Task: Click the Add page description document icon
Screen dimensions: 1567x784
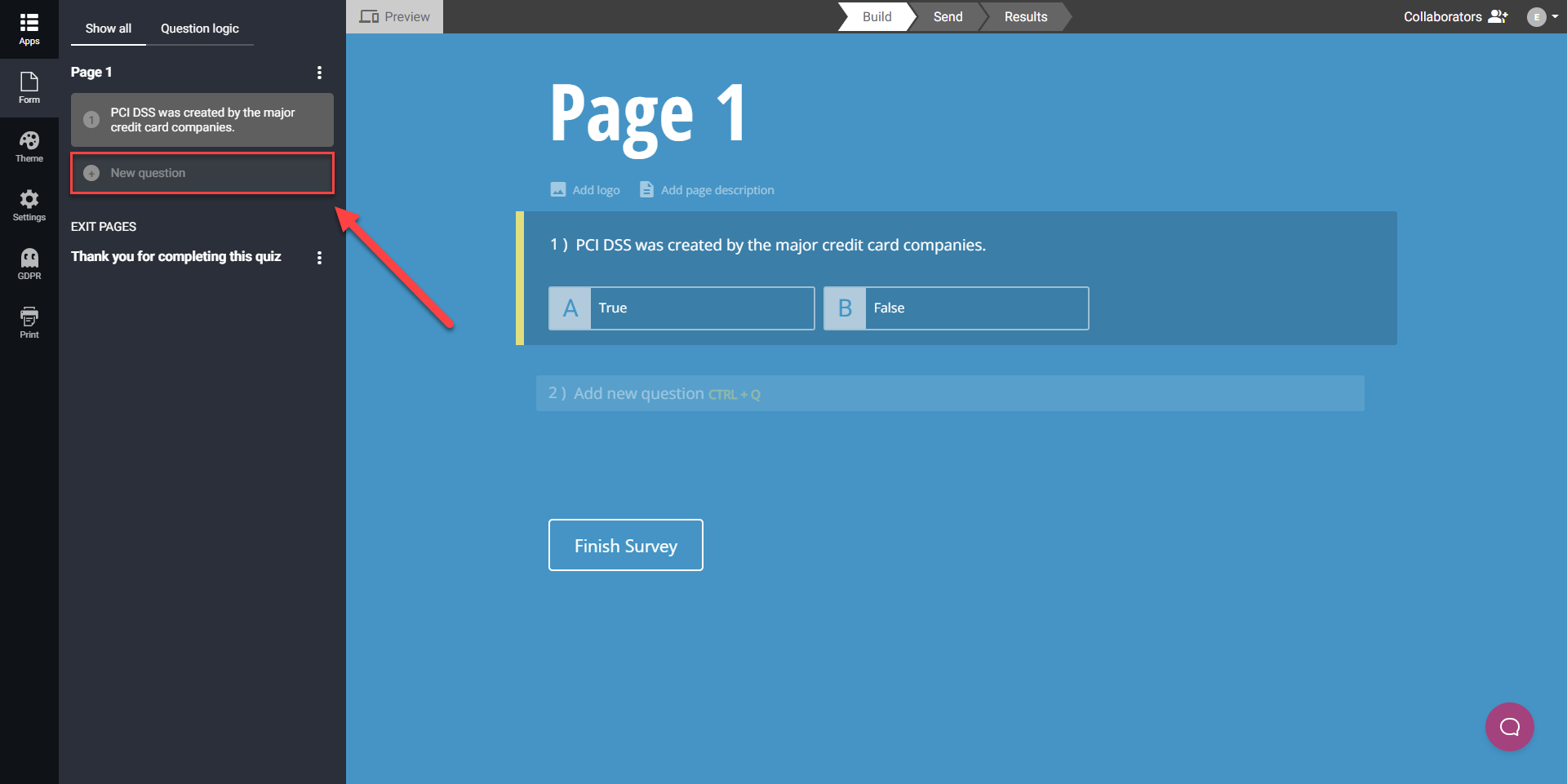Action: click(x=646, y=189)
